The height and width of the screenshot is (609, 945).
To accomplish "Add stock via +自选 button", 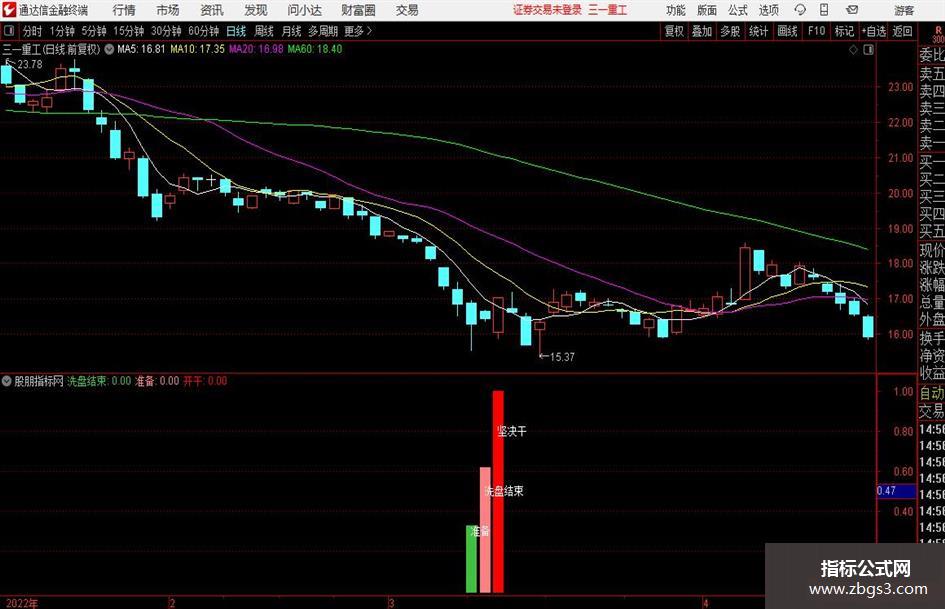I will coord(873,31).
